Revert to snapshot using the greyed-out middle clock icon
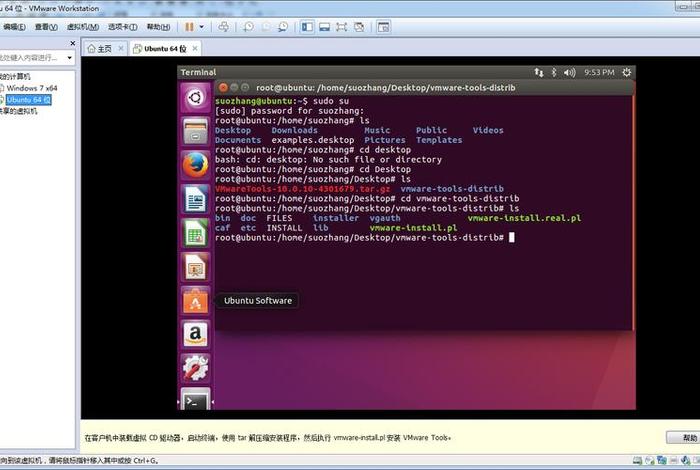The height and width of the screenshot is (470, 700). (x=266, y=27)
